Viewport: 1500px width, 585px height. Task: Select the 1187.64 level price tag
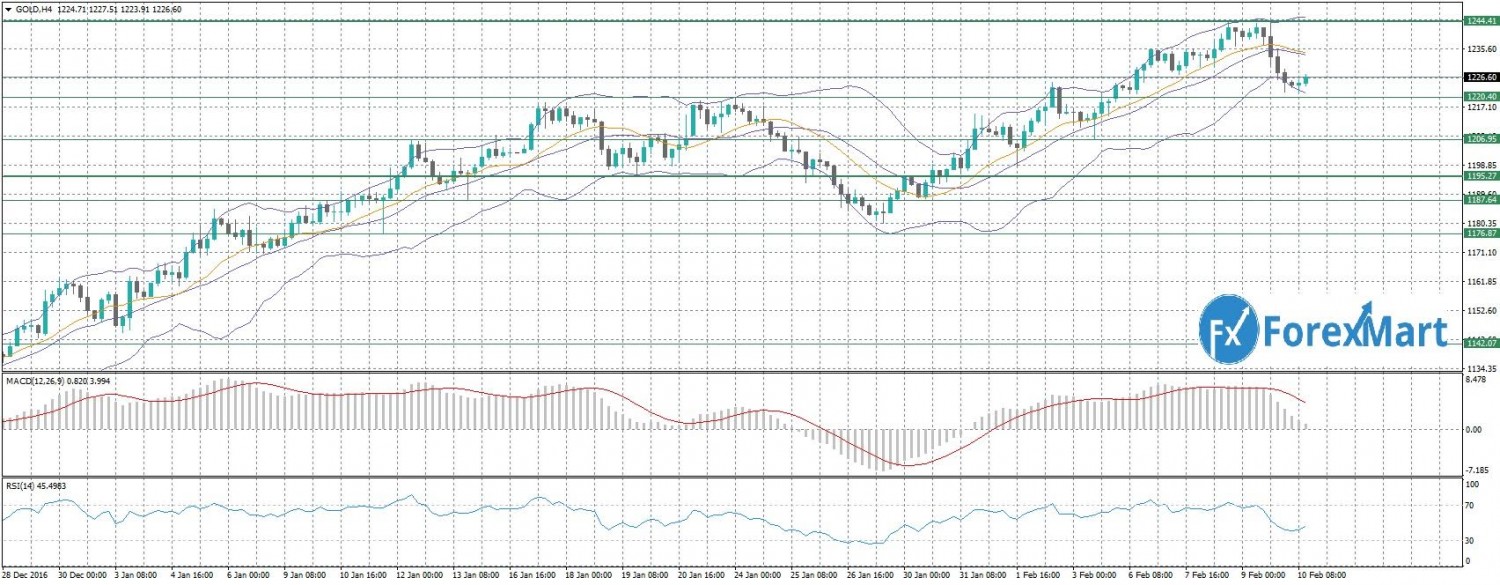coord(1480,200)
